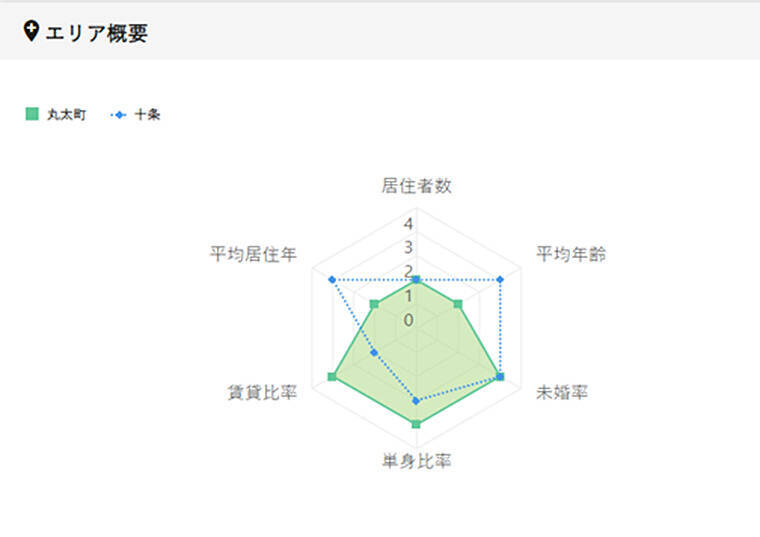760x537 pixels.
Task: Click the エリア概要 section heading
Action: pyautogui.click(x=97, y=33)
